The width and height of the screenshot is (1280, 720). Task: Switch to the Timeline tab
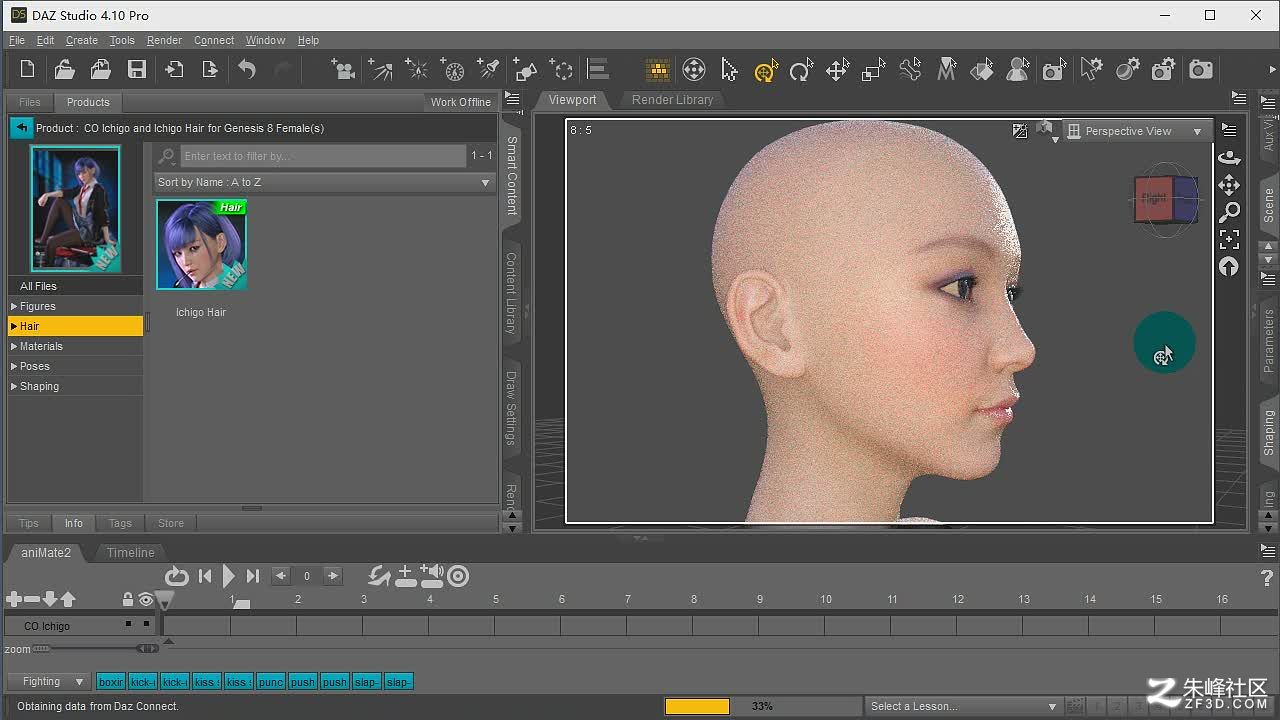click(131, 552)
